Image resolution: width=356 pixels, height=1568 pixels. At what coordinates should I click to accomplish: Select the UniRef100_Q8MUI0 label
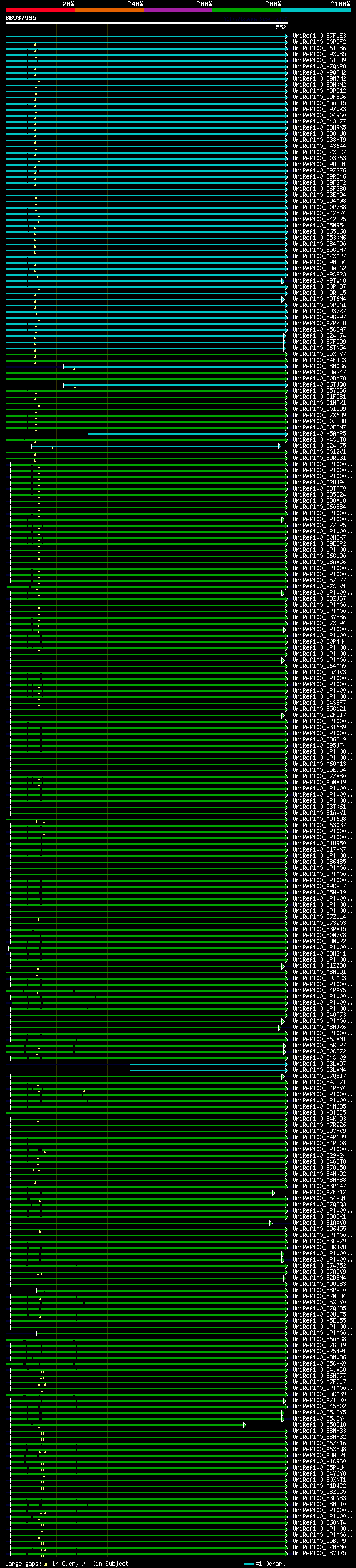(319, 1505)
